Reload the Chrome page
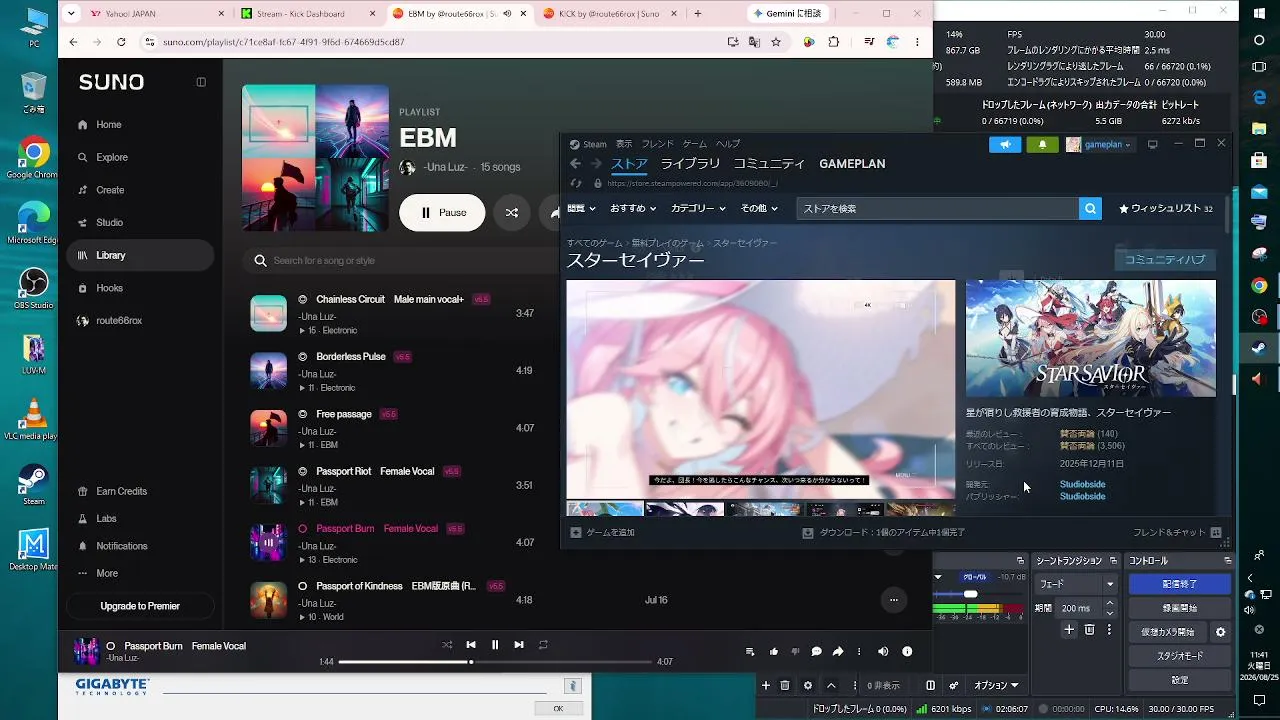The width and height of the screenshot is (1280, 720). tap(121, 42)
